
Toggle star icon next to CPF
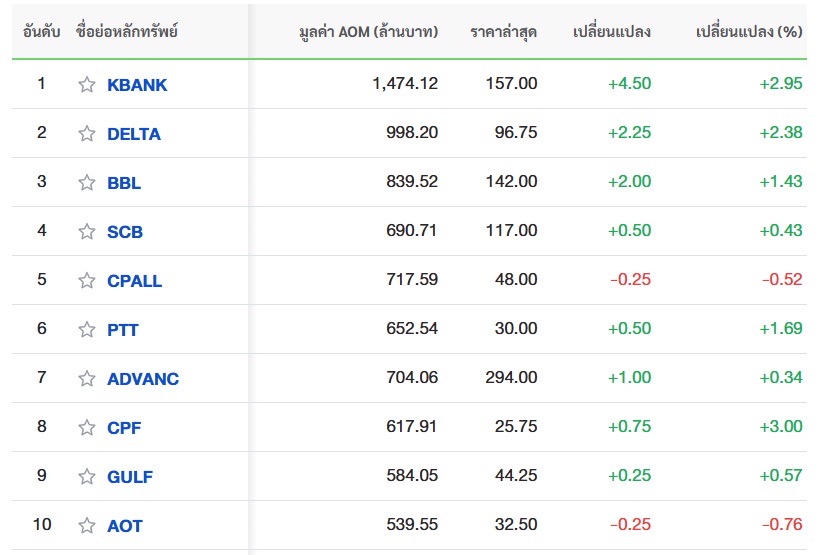pos(87,427)
